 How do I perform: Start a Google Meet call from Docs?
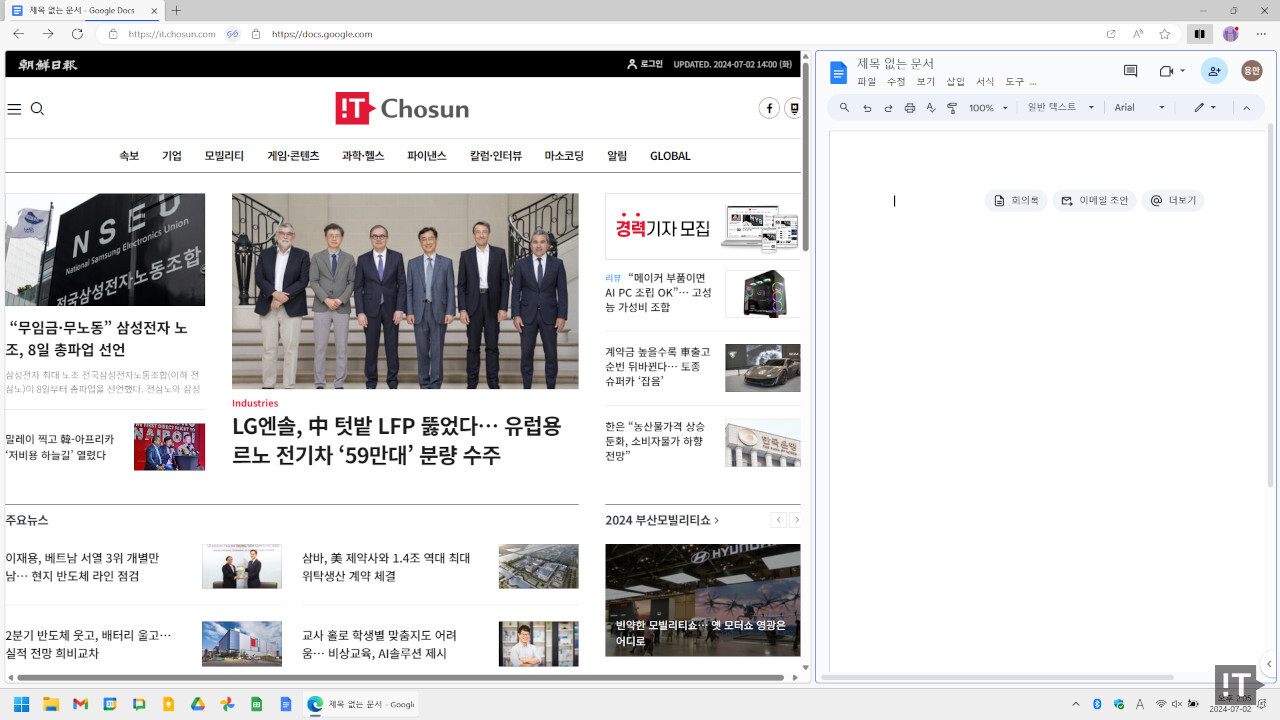[1166, 70]
